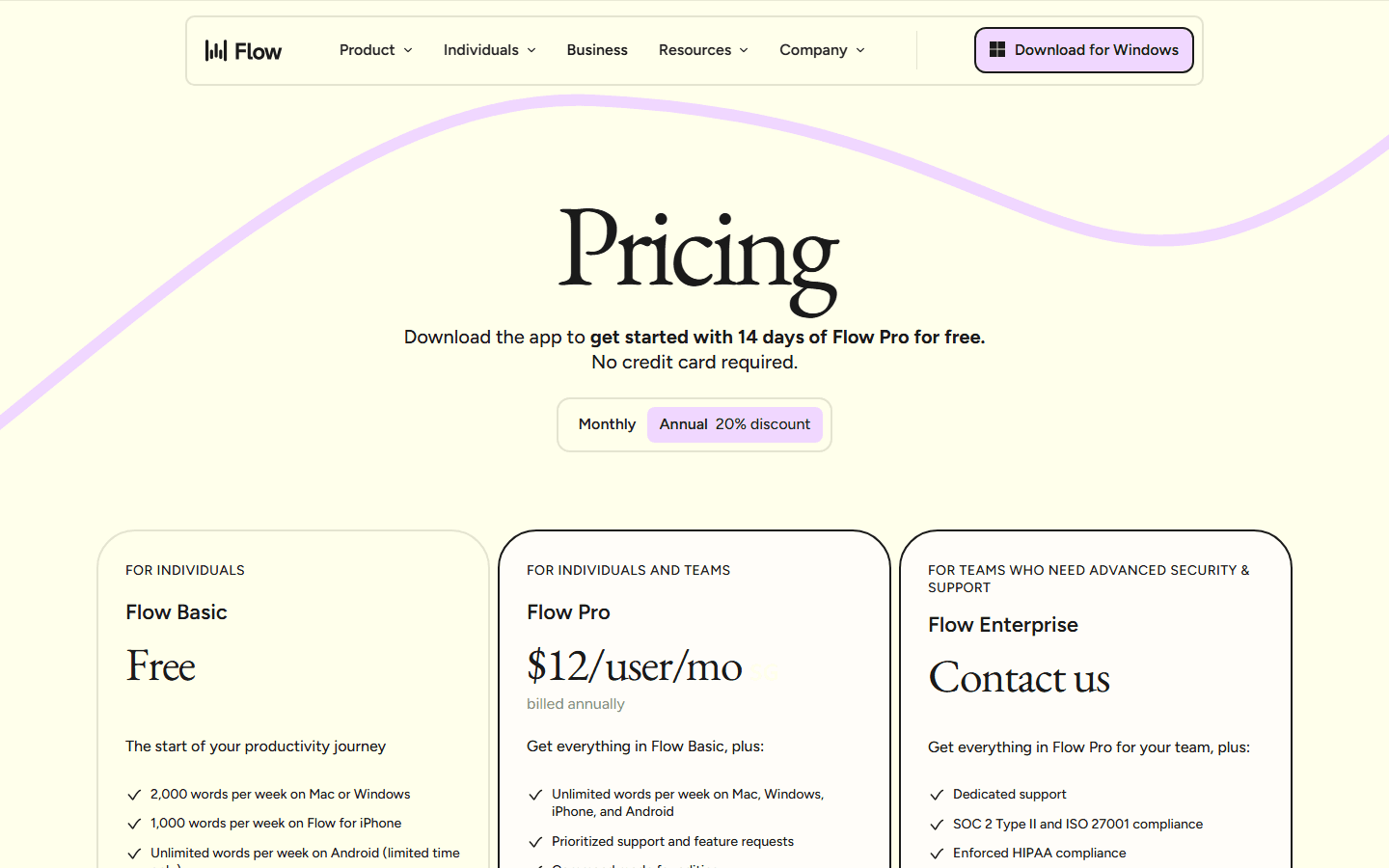Click the Flow logo in the navbar

click(243, 50)
